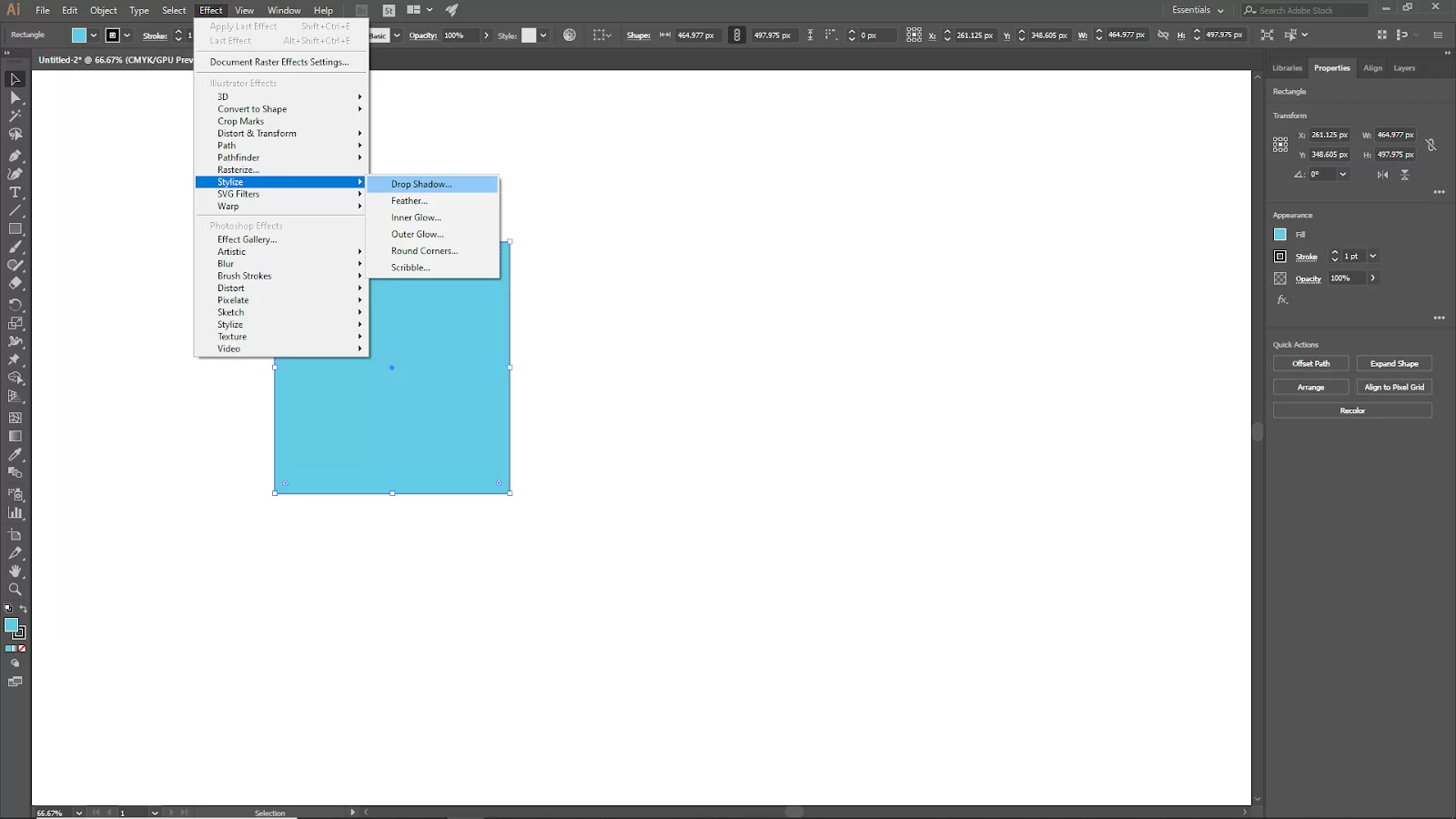
Task: Select the Zoom tool
Action: pyautogui.click(x=15, y=589)
